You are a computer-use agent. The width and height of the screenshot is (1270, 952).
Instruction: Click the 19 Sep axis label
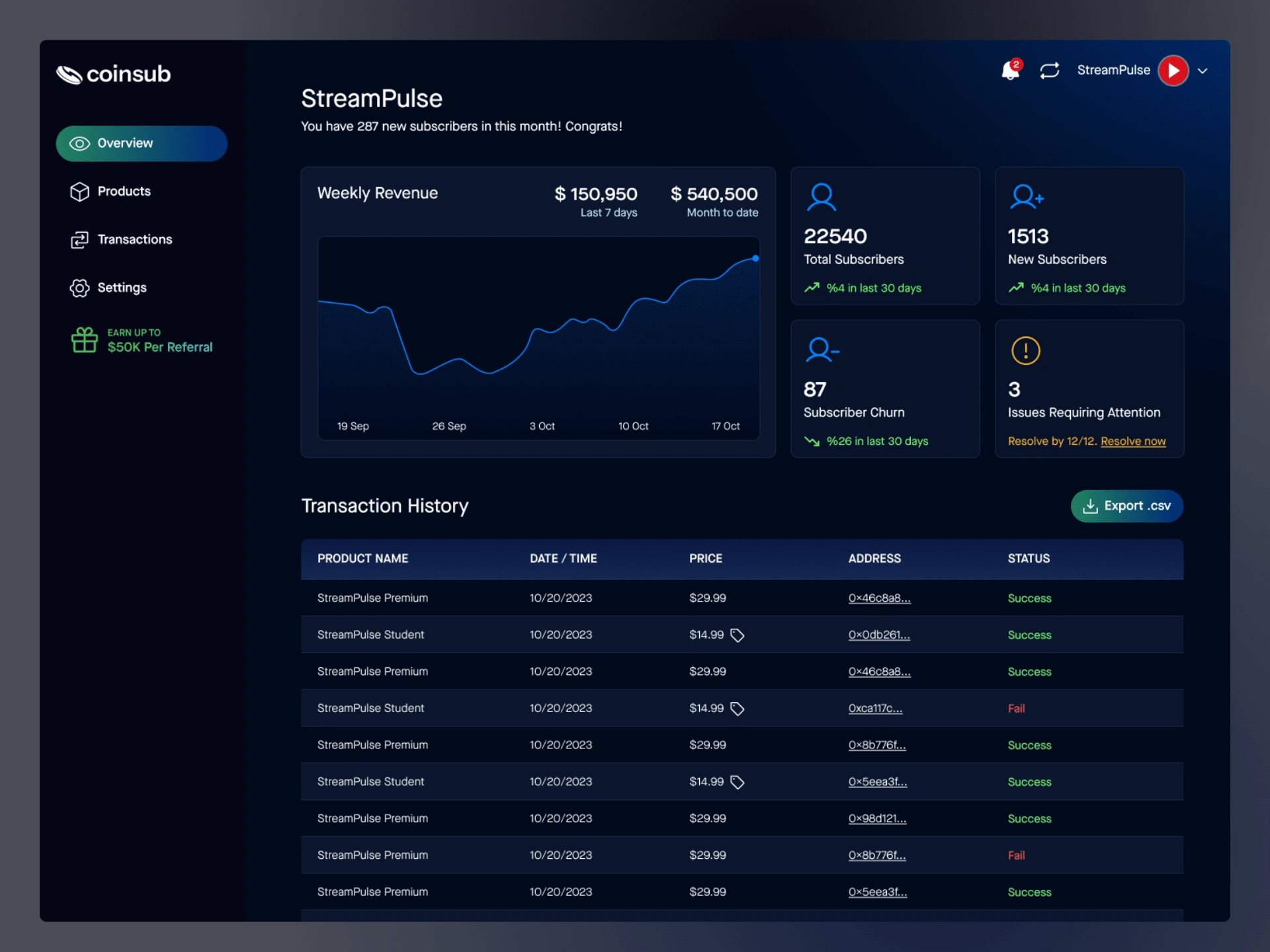point(353,426)
